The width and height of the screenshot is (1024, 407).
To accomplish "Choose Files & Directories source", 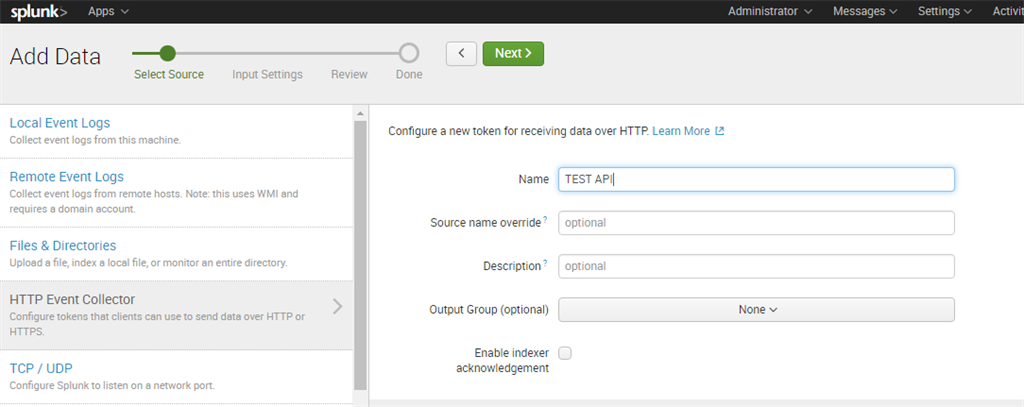I will pos(62,246).
